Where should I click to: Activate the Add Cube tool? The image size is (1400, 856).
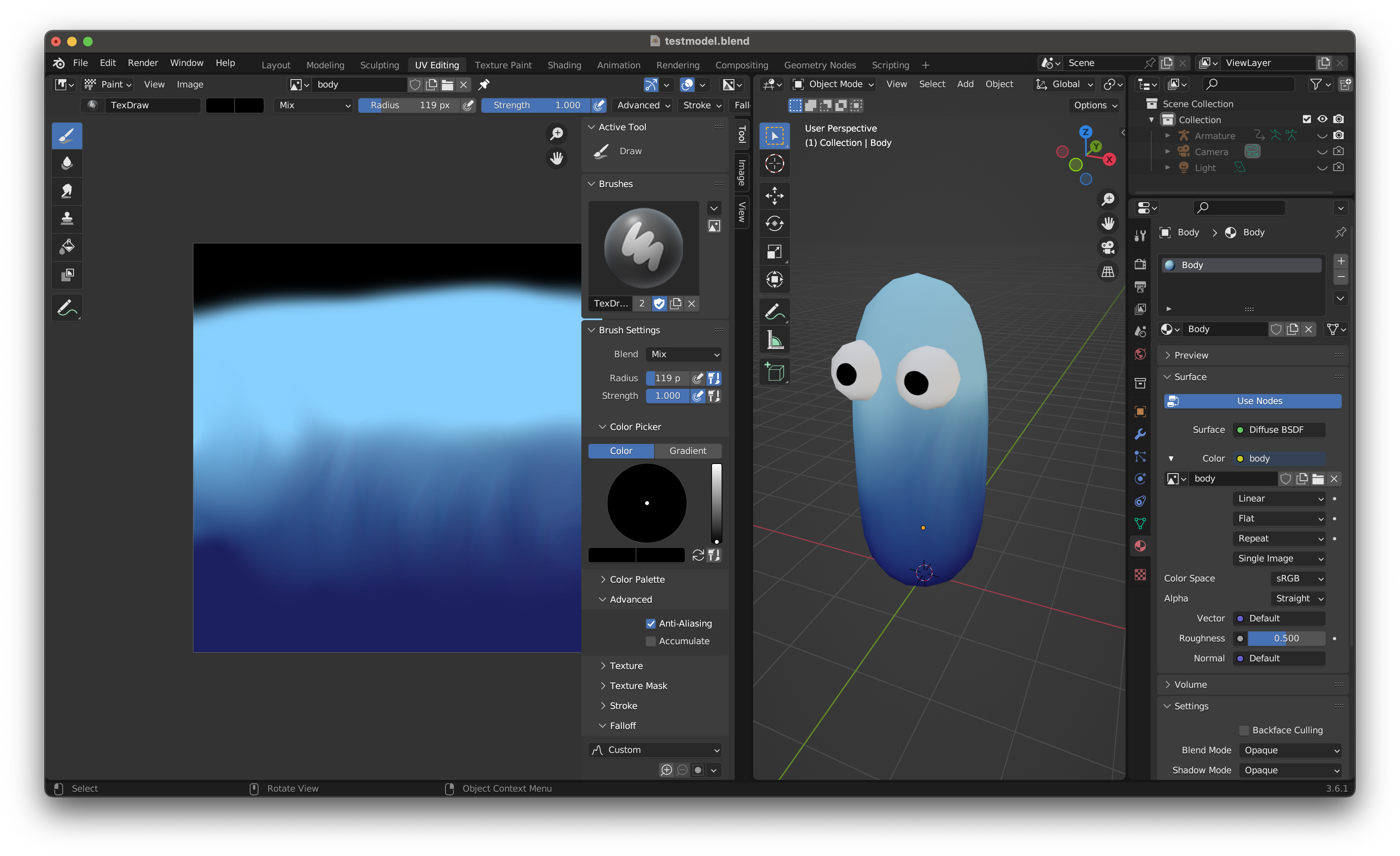coord(774,372)
